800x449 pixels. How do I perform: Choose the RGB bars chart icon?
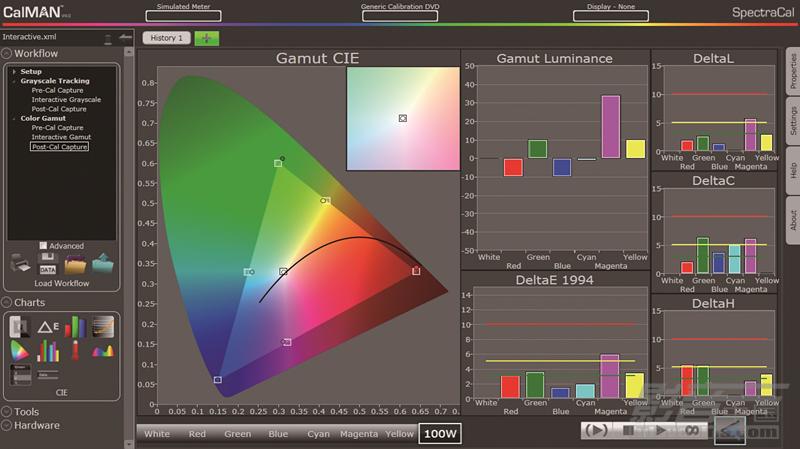click(75, 327)
